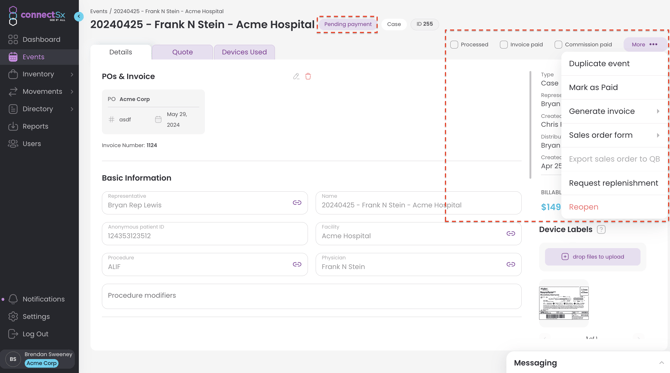Collapse sidebar using the blue arrow icon
Image resolution: width=670 pixels, height=373 pixels.
coord(79,16)
